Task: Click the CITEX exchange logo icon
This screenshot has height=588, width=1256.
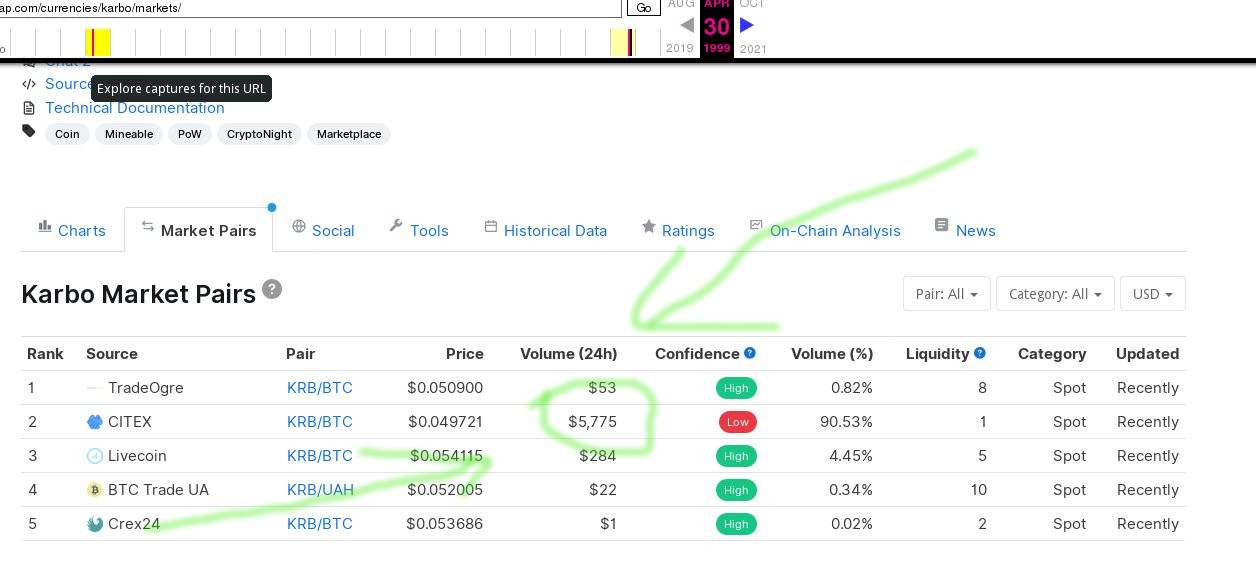Action: click(95, 422)
